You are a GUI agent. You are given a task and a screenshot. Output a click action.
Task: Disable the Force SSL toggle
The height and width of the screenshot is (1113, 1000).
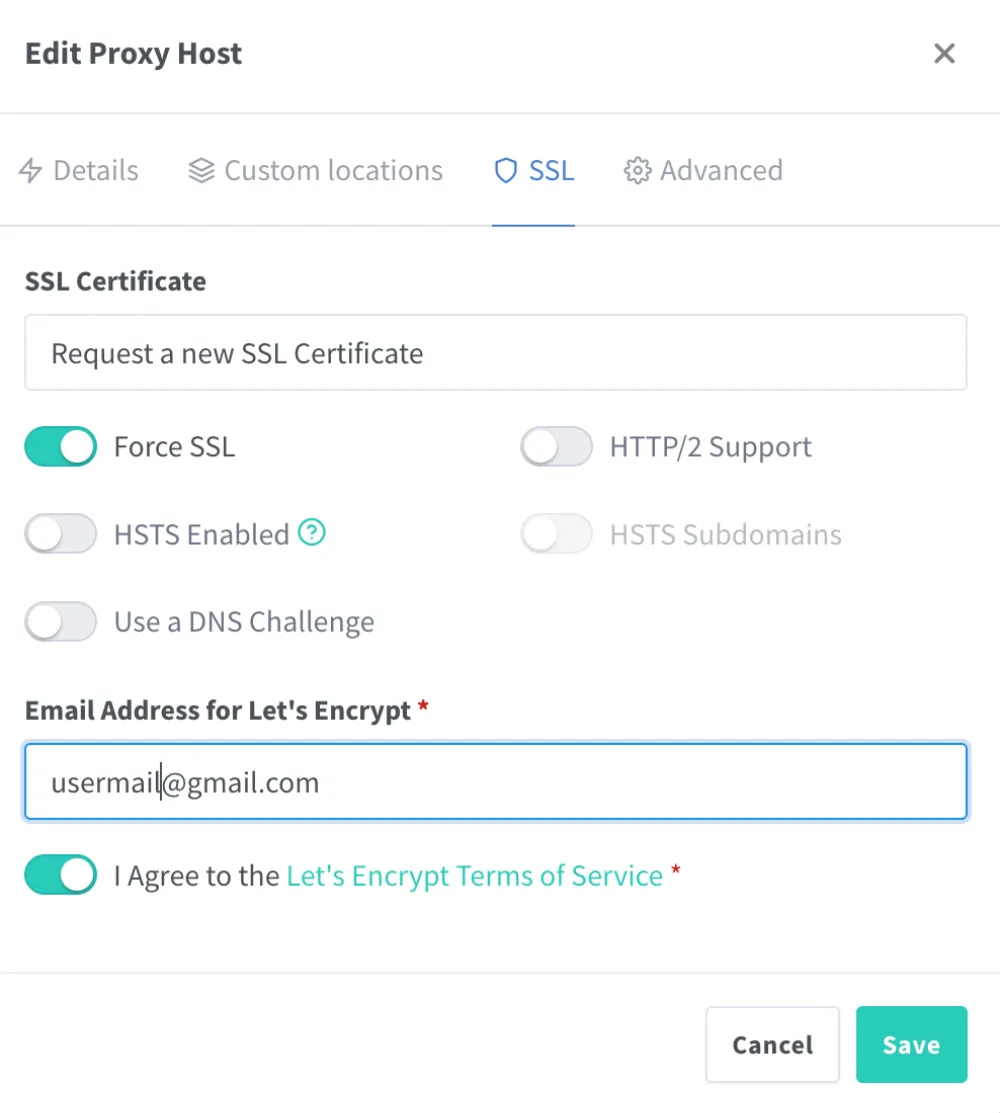point(61,446)
